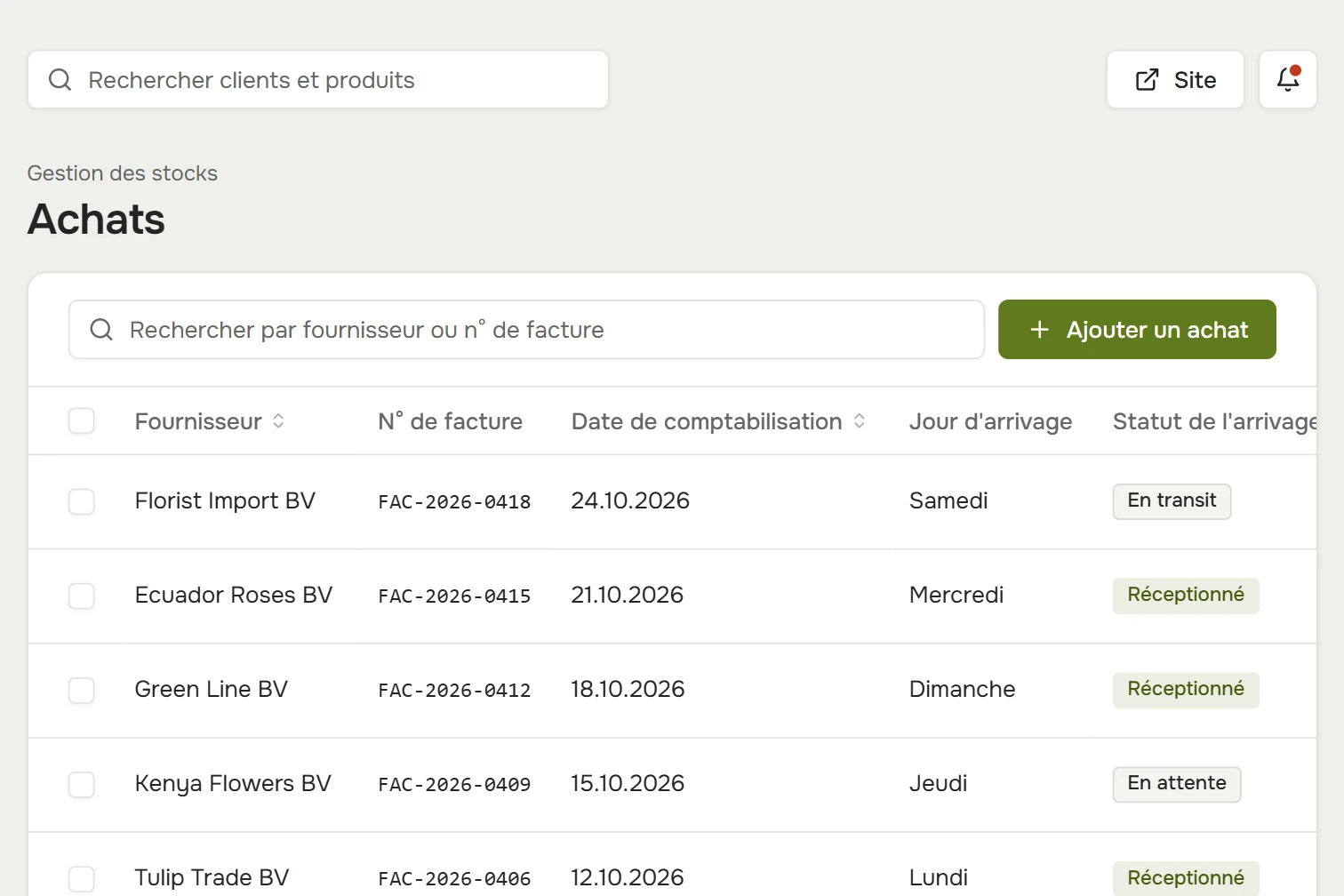Click the Mercredi arrival day cell
The height and width of the screenshot is (896, 1344).
point(956,596)
